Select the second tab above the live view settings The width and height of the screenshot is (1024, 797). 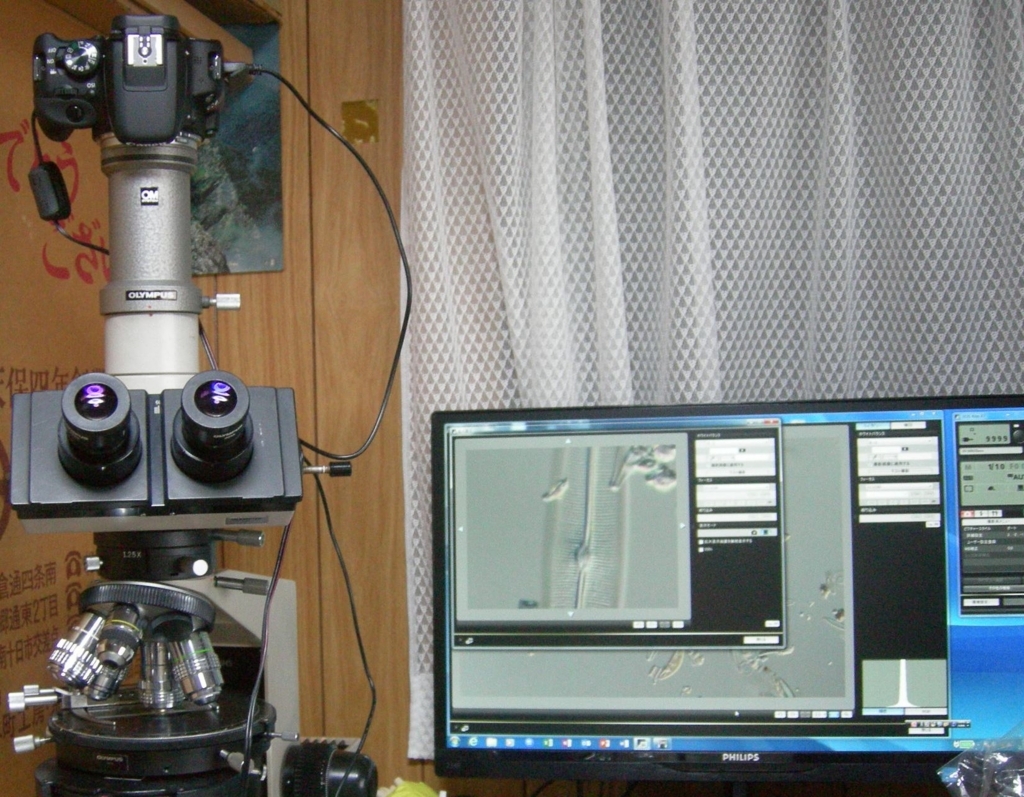pyautogui.click(x=908, y=425)
